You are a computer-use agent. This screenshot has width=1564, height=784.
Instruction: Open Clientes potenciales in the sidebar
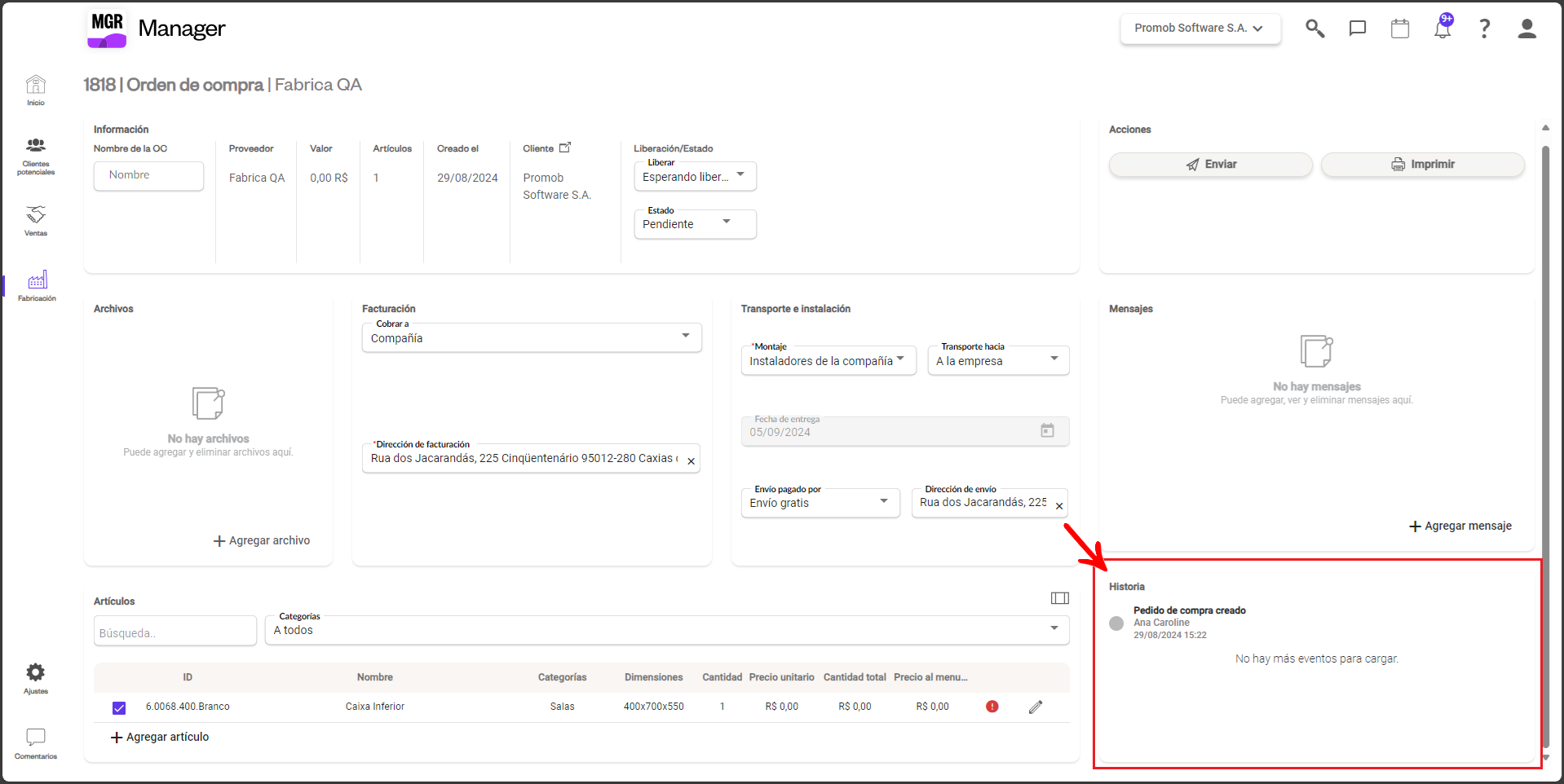tap(36, 156)
